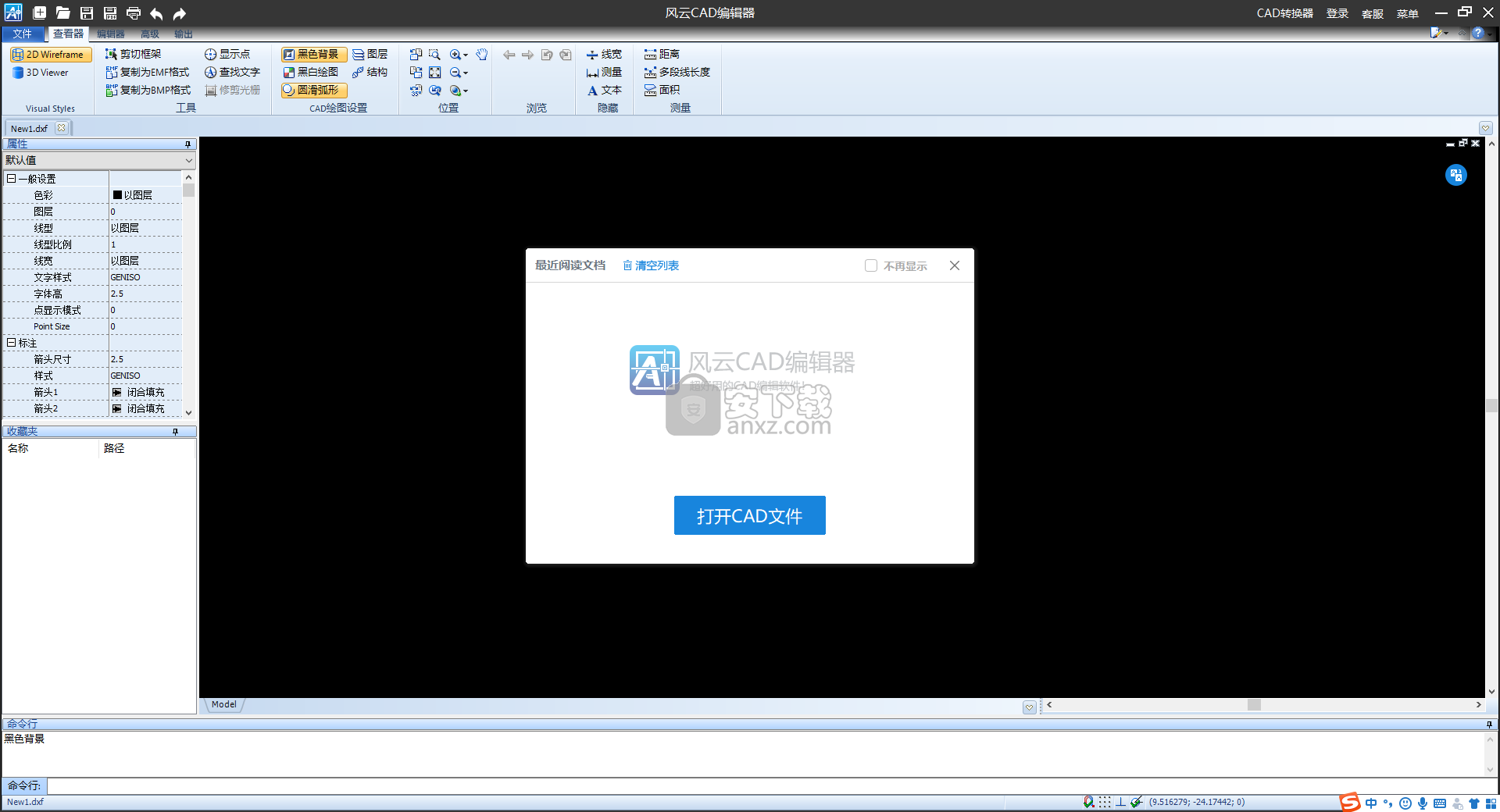The height and width of the screenshot is (812, 1500).
Task: Toggle line width 线宽 hiding
Action: (604, 54)
